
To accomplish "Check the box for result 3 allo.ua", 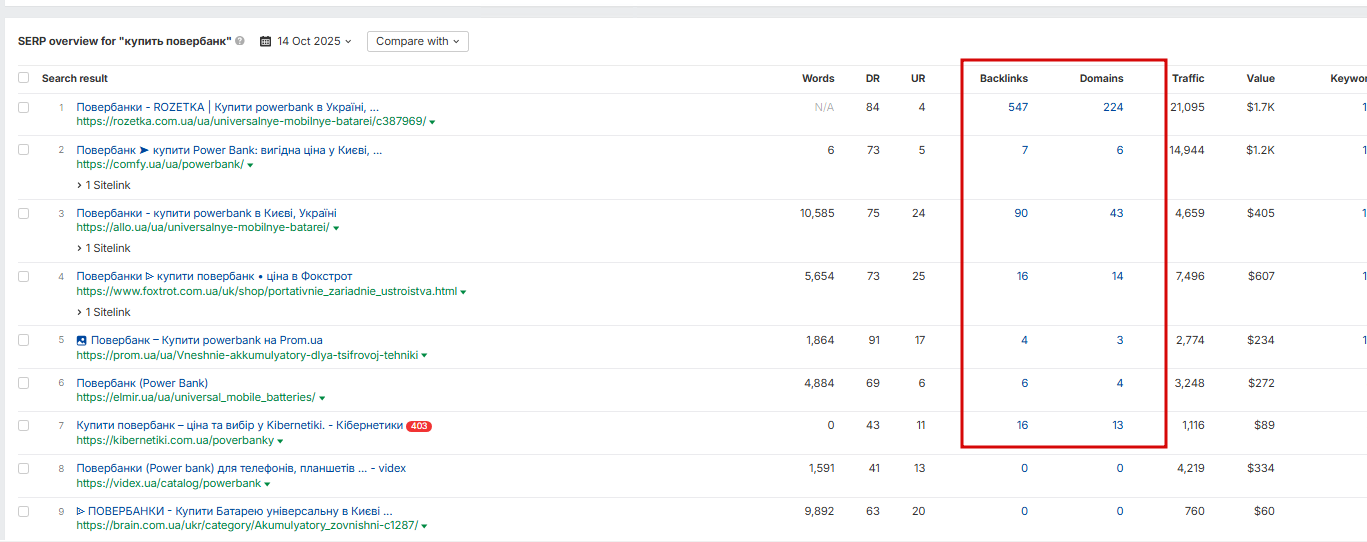I will (23, 213).
